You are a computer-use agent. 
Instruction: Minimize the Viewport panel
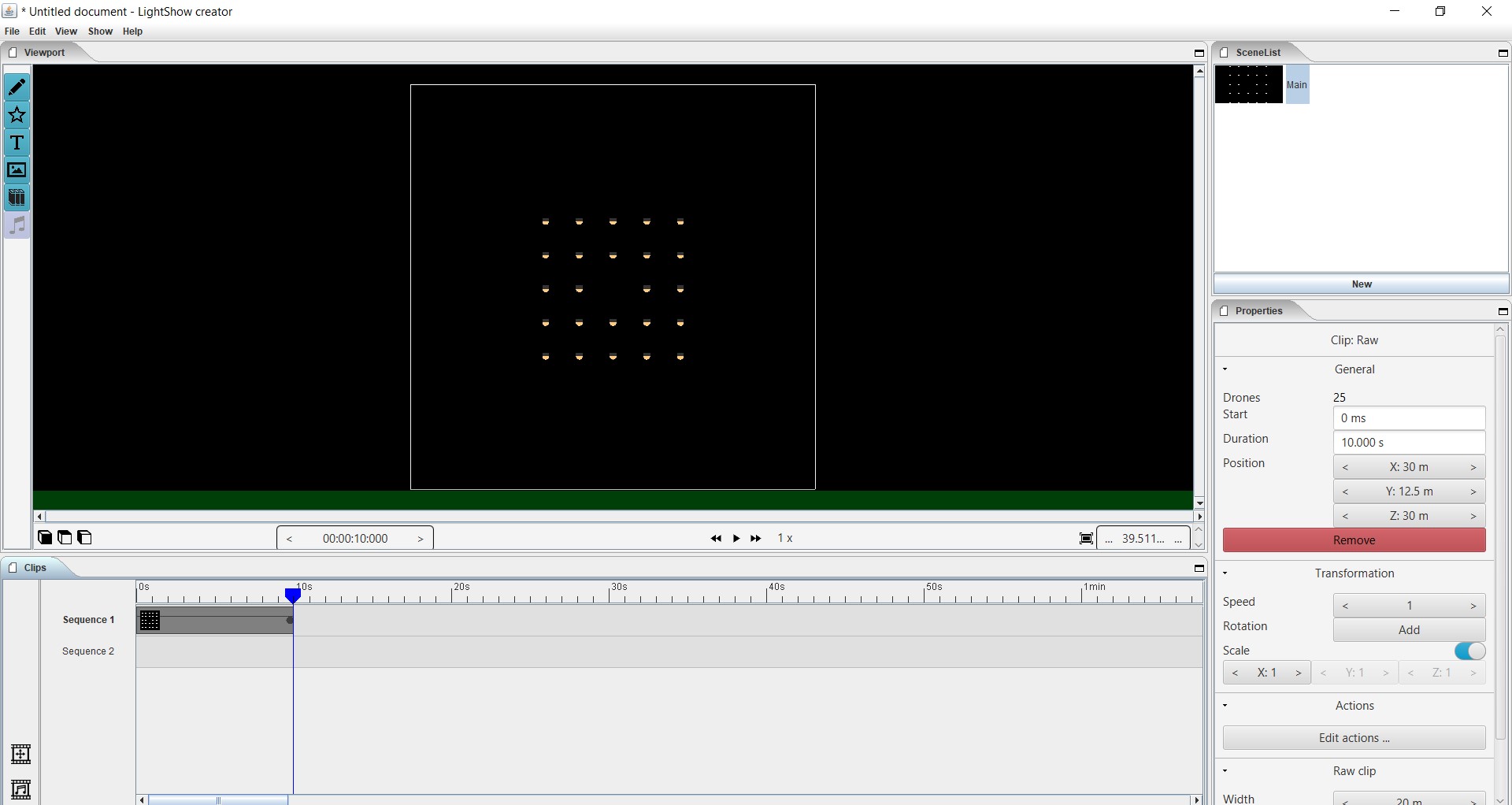(1199, 53)
